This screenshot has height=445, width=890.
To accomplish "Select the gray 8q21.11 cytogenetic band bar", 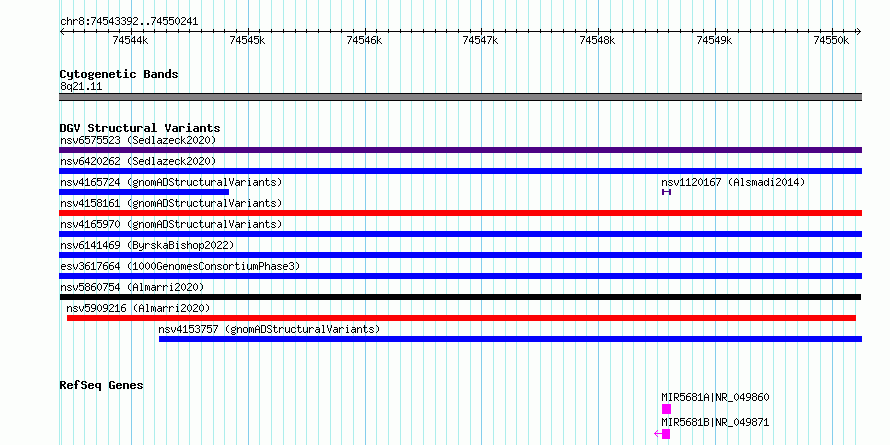I will pos(460,97).
